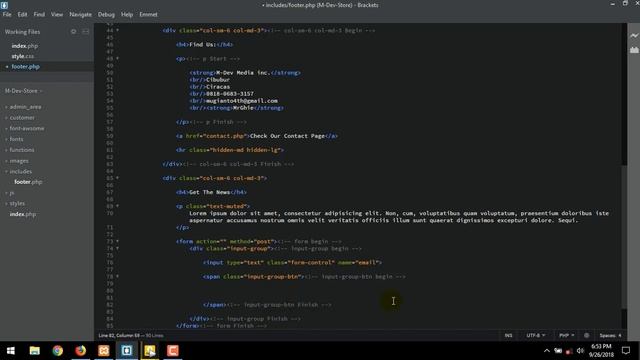Click the linting status circle icon

587,336
